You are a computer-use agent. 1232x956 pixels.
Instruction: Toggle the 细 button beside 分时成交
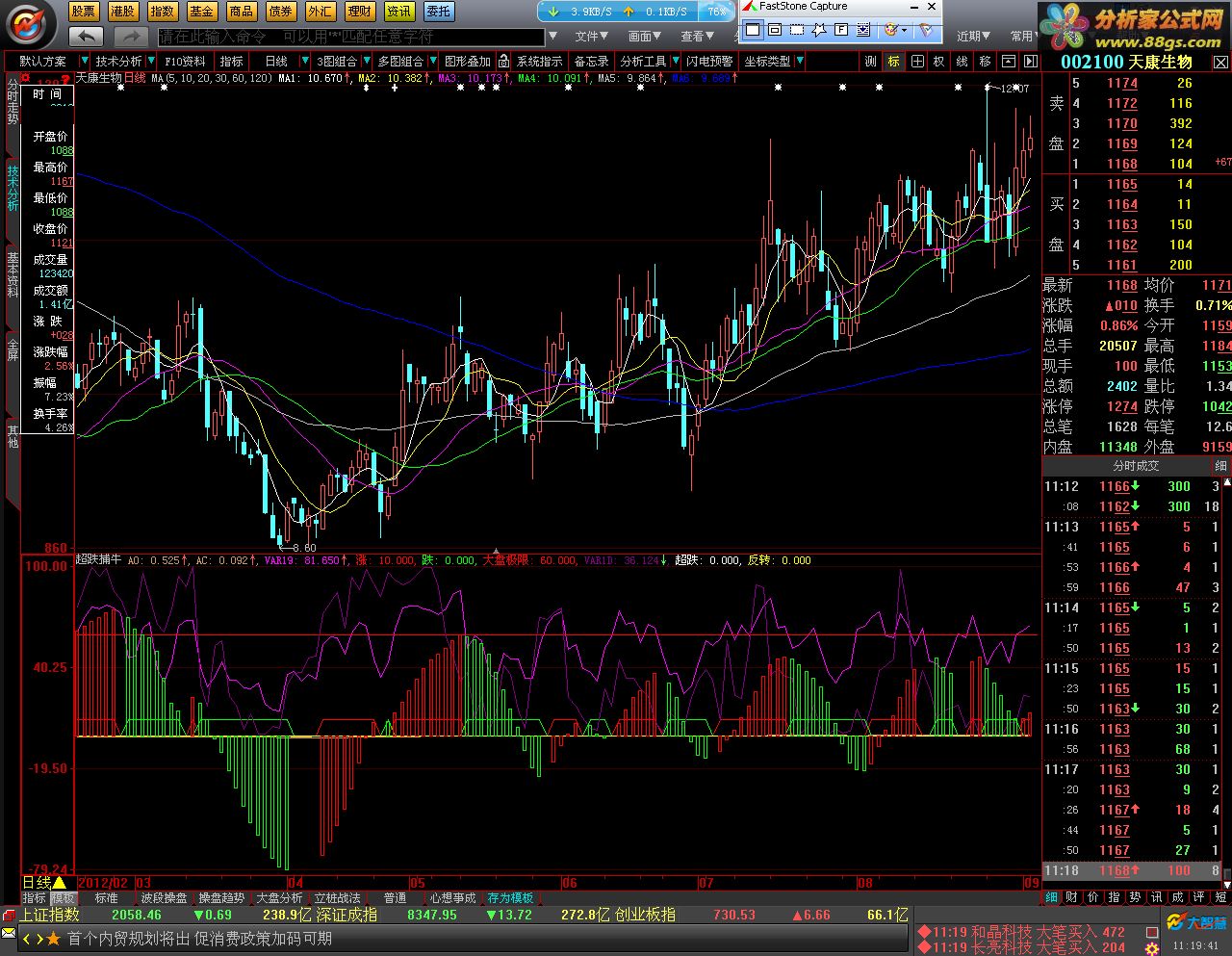1220,466
